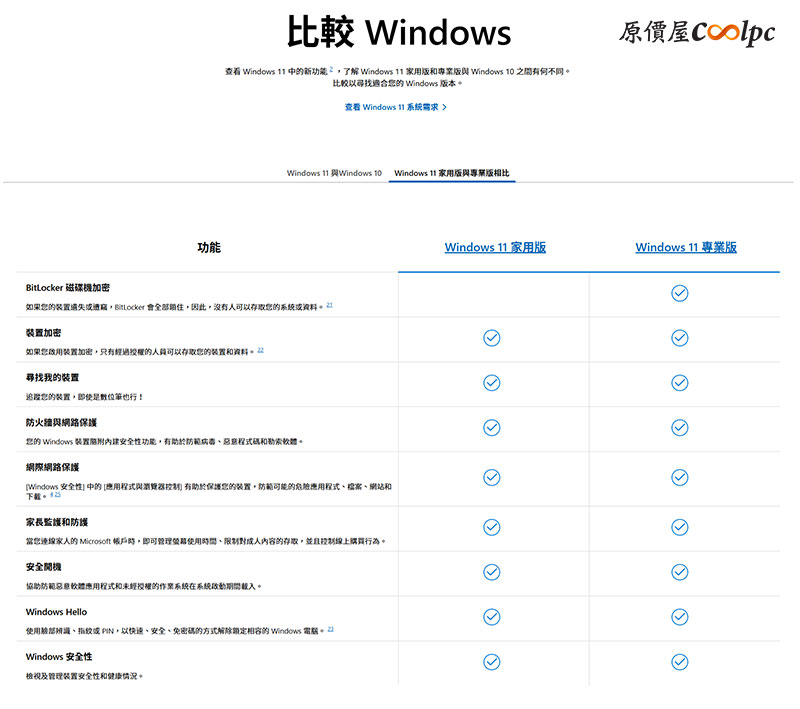
Task: Click the Windows 安全性 checkmark under 專業版
Action: click(x=680, y=662)
